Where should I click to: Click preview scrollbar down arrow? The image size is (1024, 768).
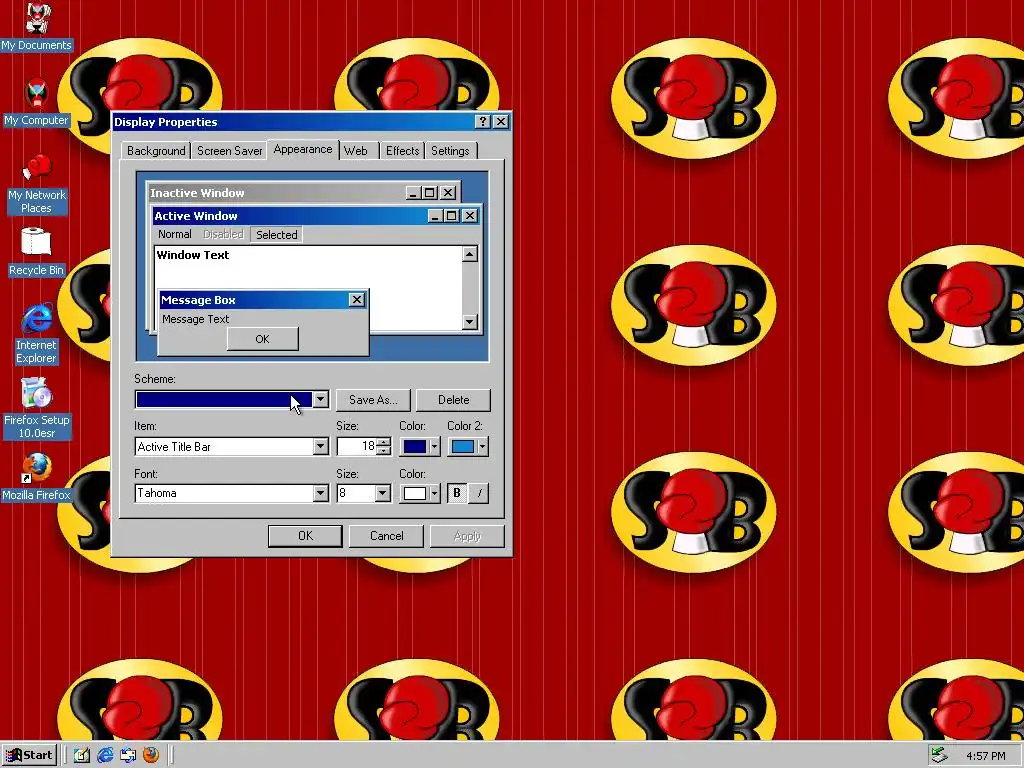click(470, 321)
